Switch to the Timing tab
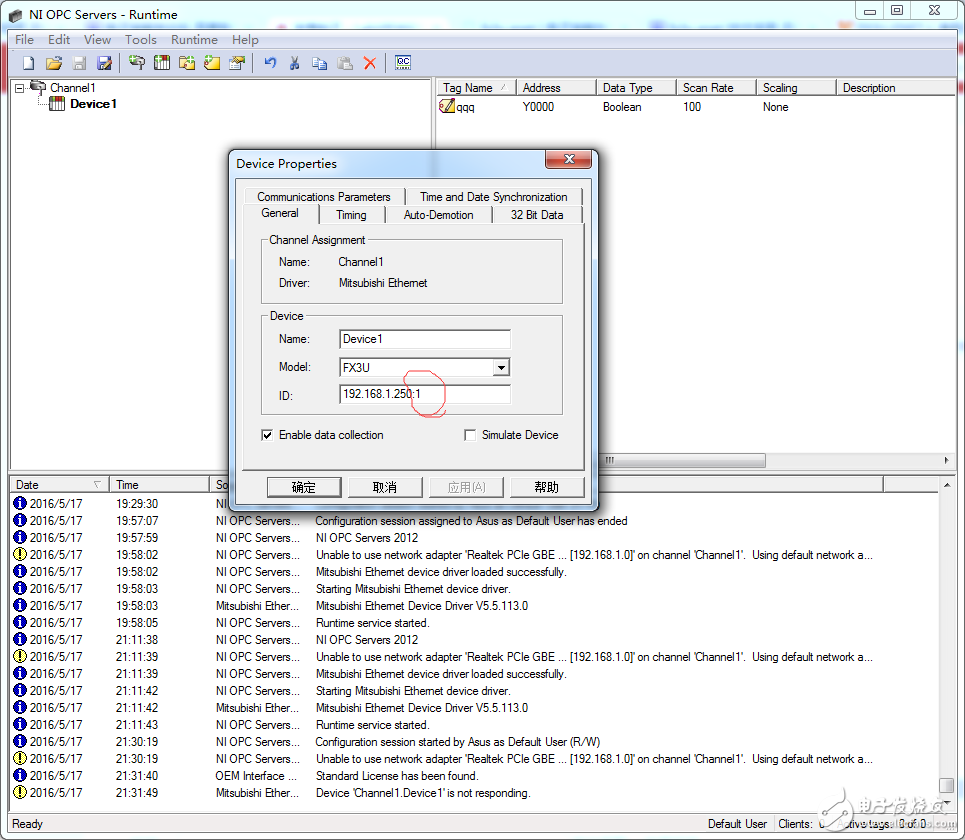 351,215
